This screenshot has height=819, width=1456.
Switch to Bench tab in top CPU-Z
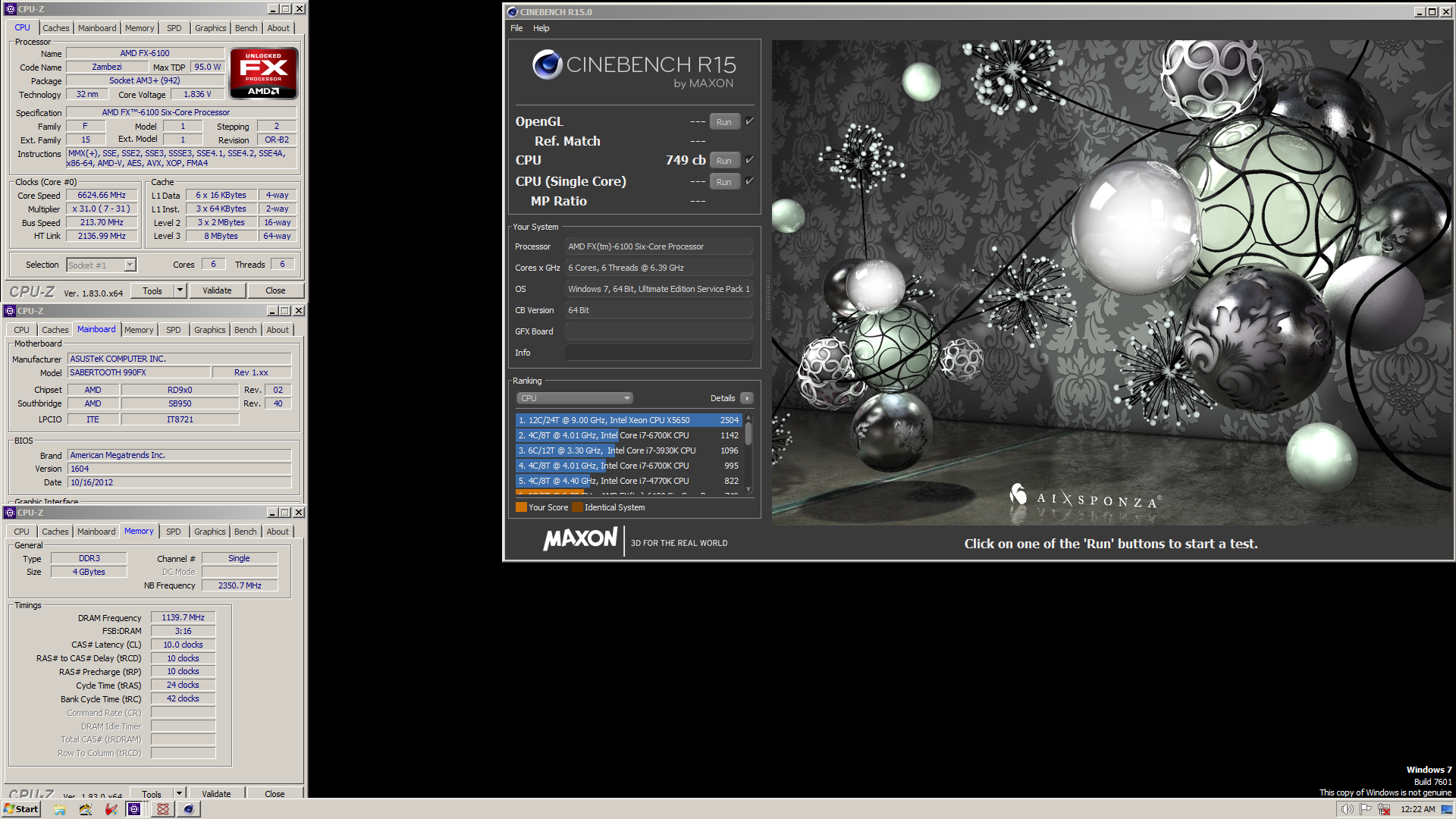pyautogui.click(x=246, y=28)
